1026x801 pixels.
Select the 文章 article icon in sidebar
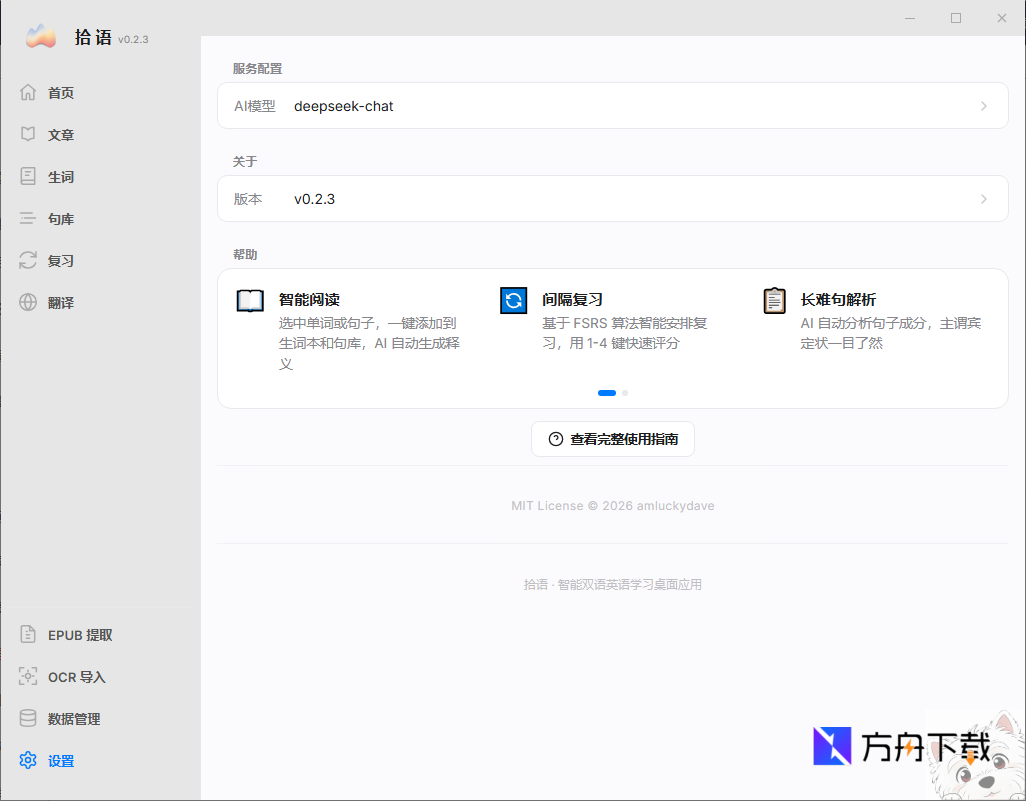coord(28,134)
